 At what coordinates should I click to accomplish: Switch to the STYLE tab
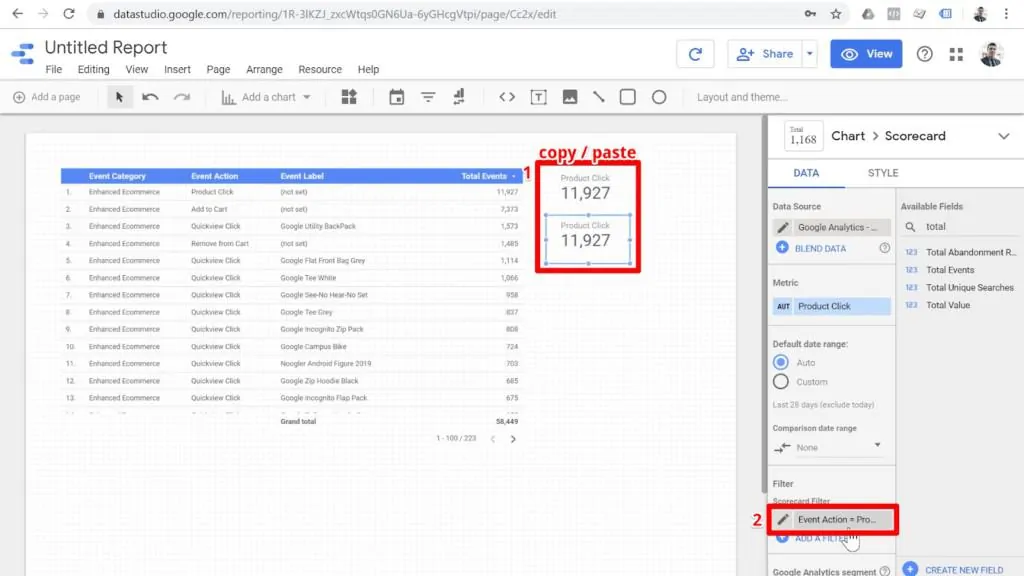pos(884,172)
